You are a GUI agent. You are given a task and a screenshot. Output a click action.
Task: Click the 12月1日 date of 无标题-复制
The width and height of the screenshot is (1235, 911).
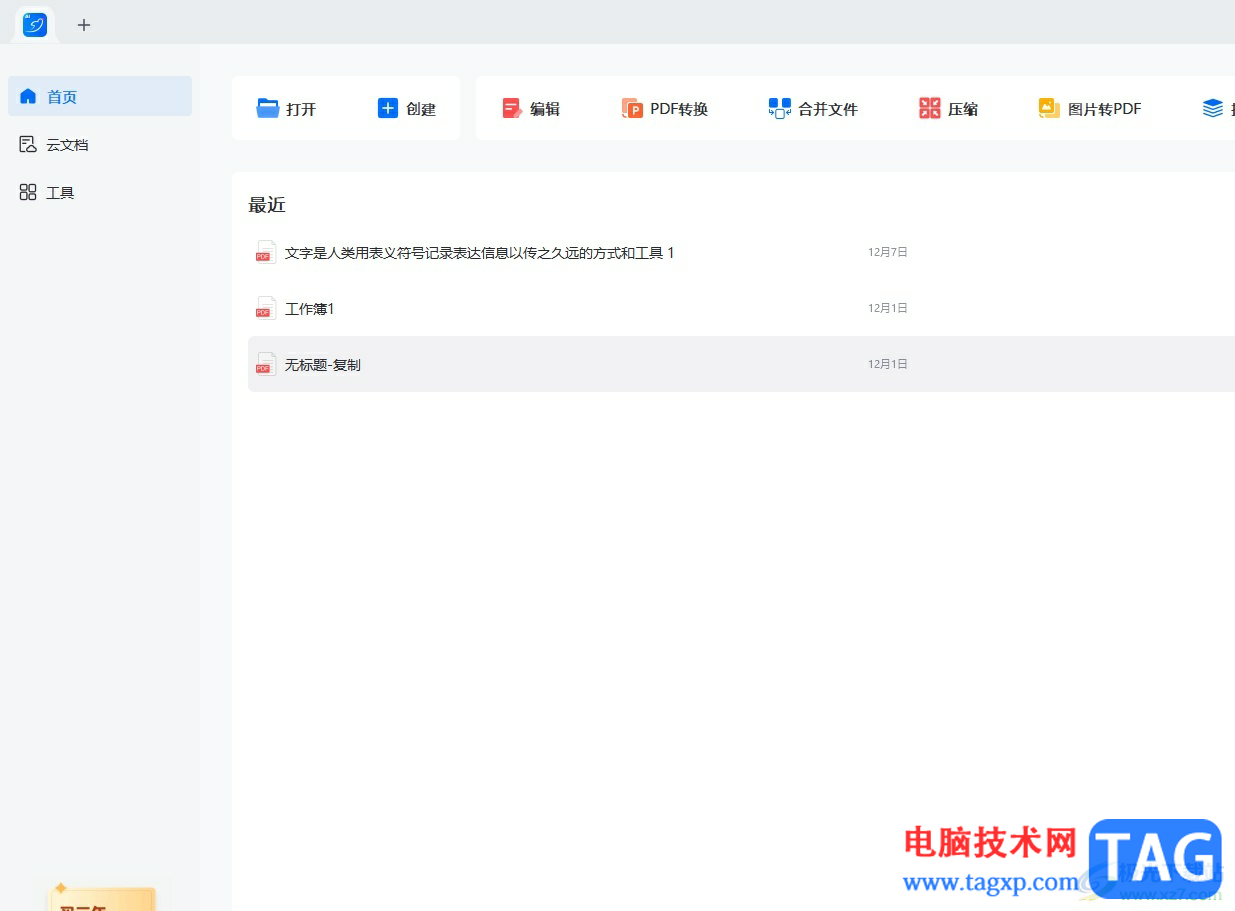888,364
